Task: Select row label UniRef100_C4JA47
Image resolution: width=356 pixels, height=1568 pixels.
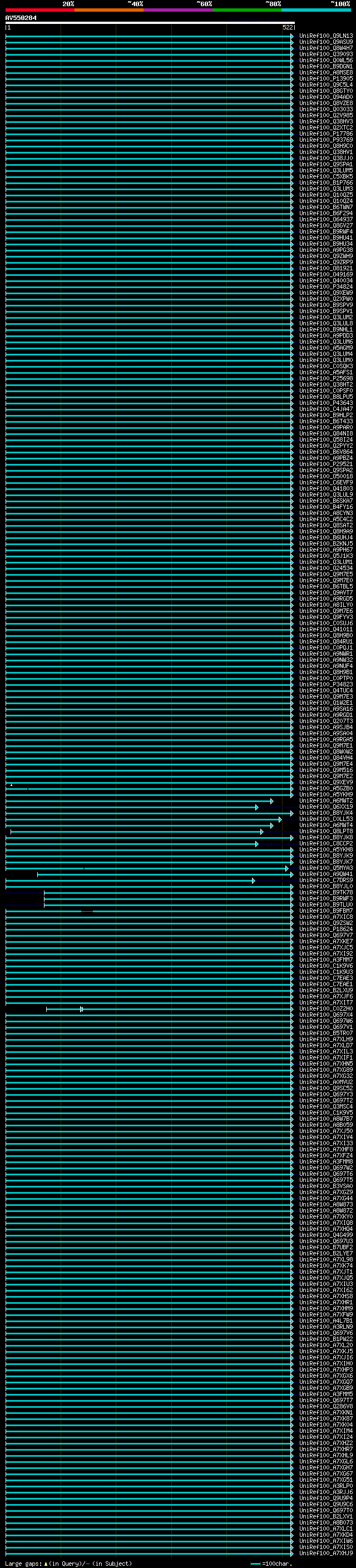Action: click(325, 409)
